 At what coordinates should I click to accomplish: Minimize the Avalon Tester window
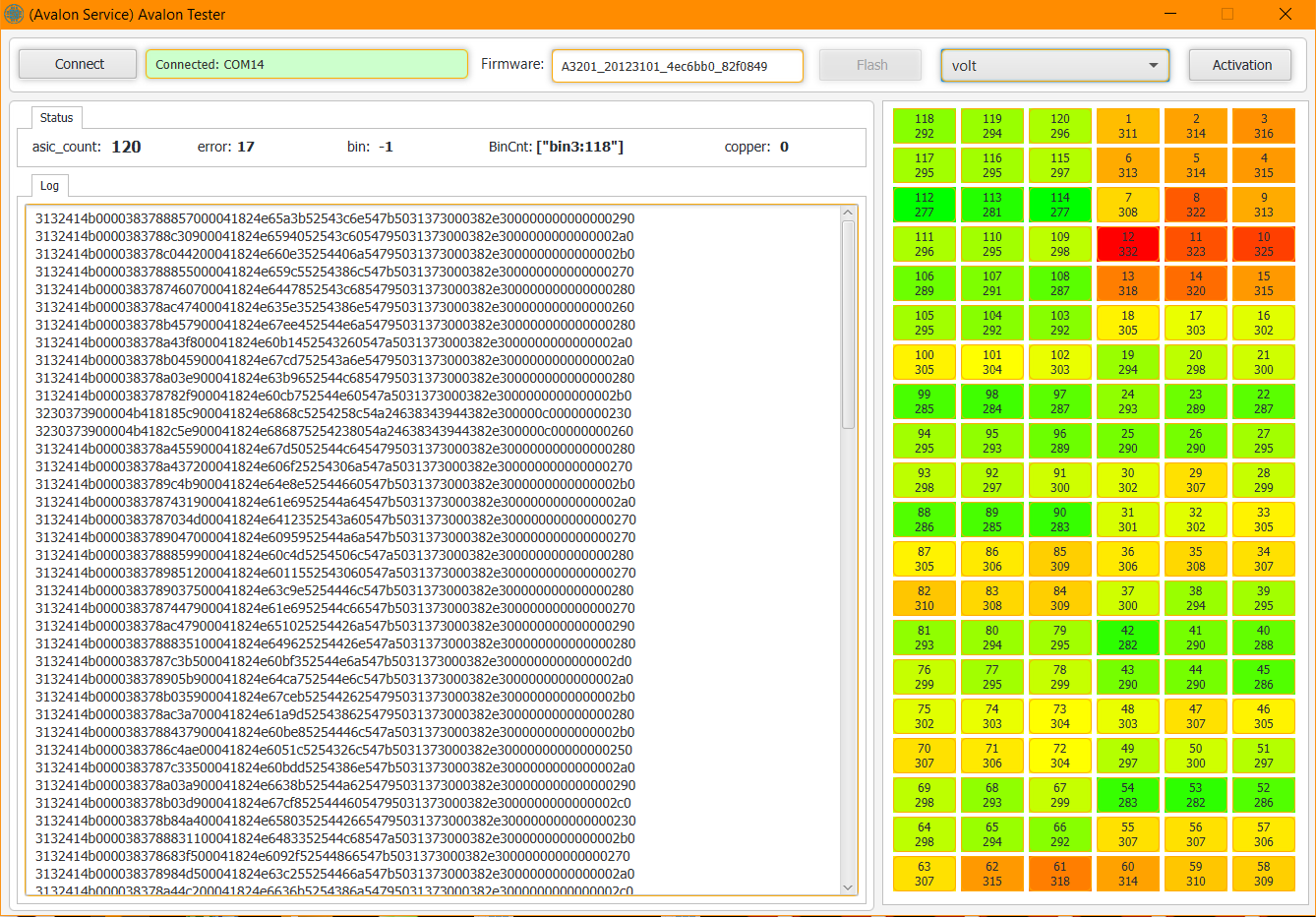pos(1171,14)
